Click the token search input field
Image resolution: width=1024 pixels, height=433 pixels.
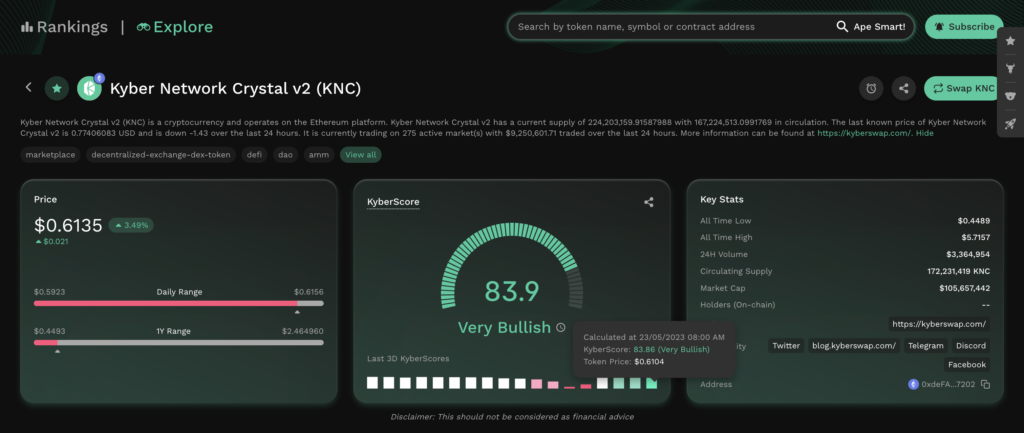coord(673,27)
